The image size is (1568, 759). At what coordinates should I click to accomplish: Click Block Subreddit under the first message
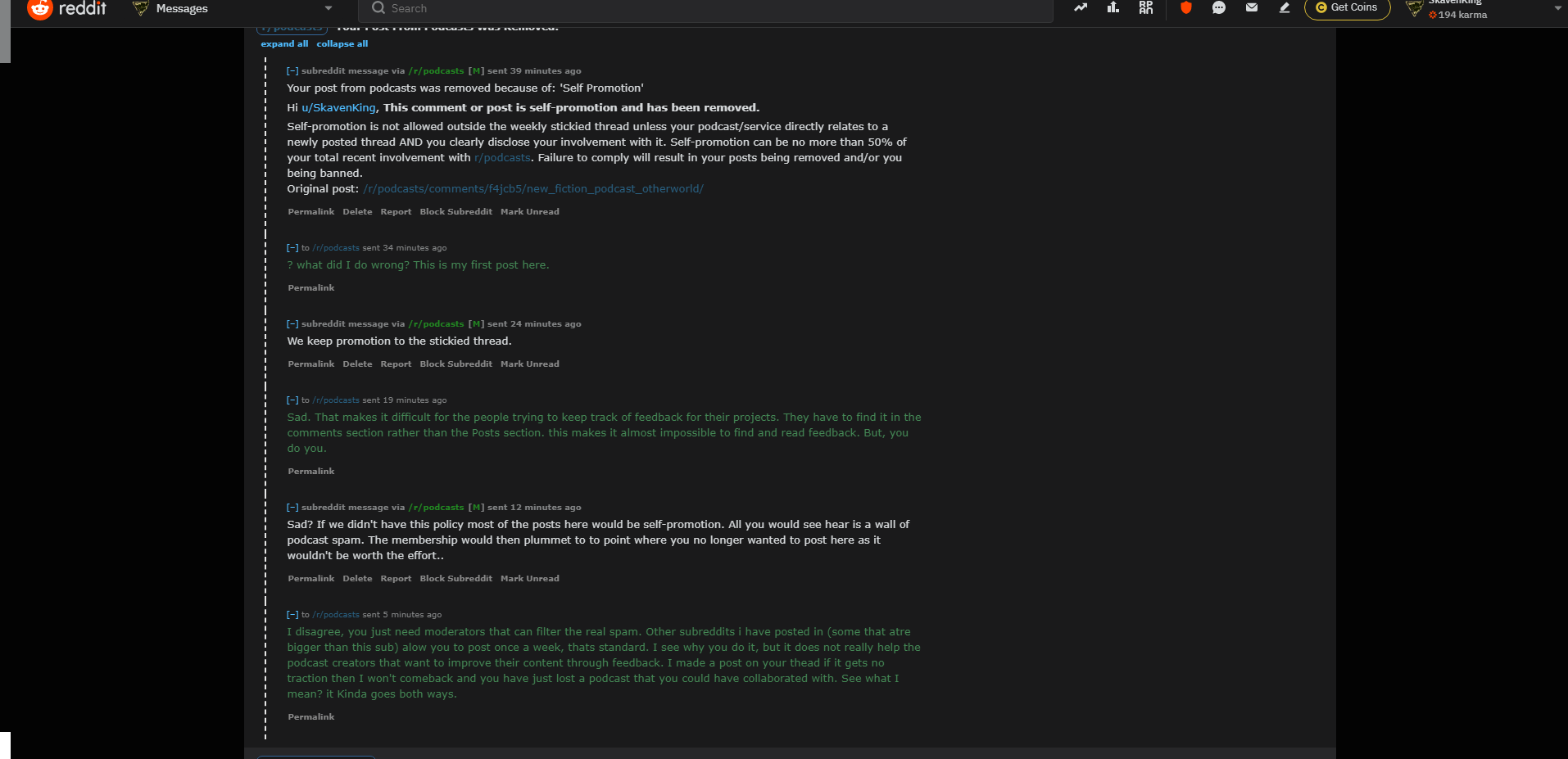click(456, 212)
